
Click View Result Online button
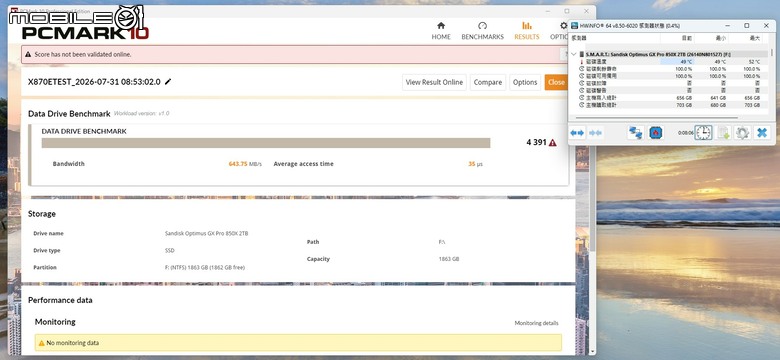pos(434,83)
